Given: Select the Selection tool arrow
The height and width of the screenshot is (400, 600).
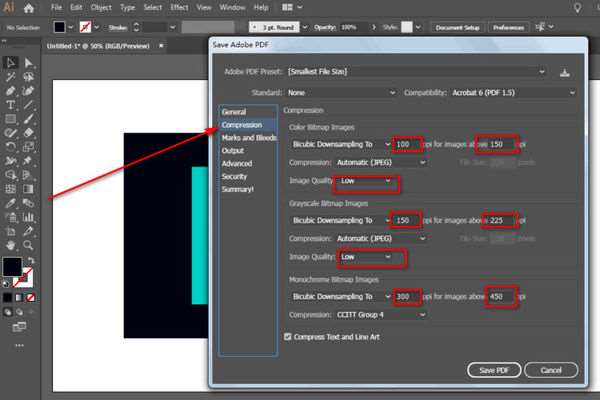Looking at the screenshot, I should [10, 62].
